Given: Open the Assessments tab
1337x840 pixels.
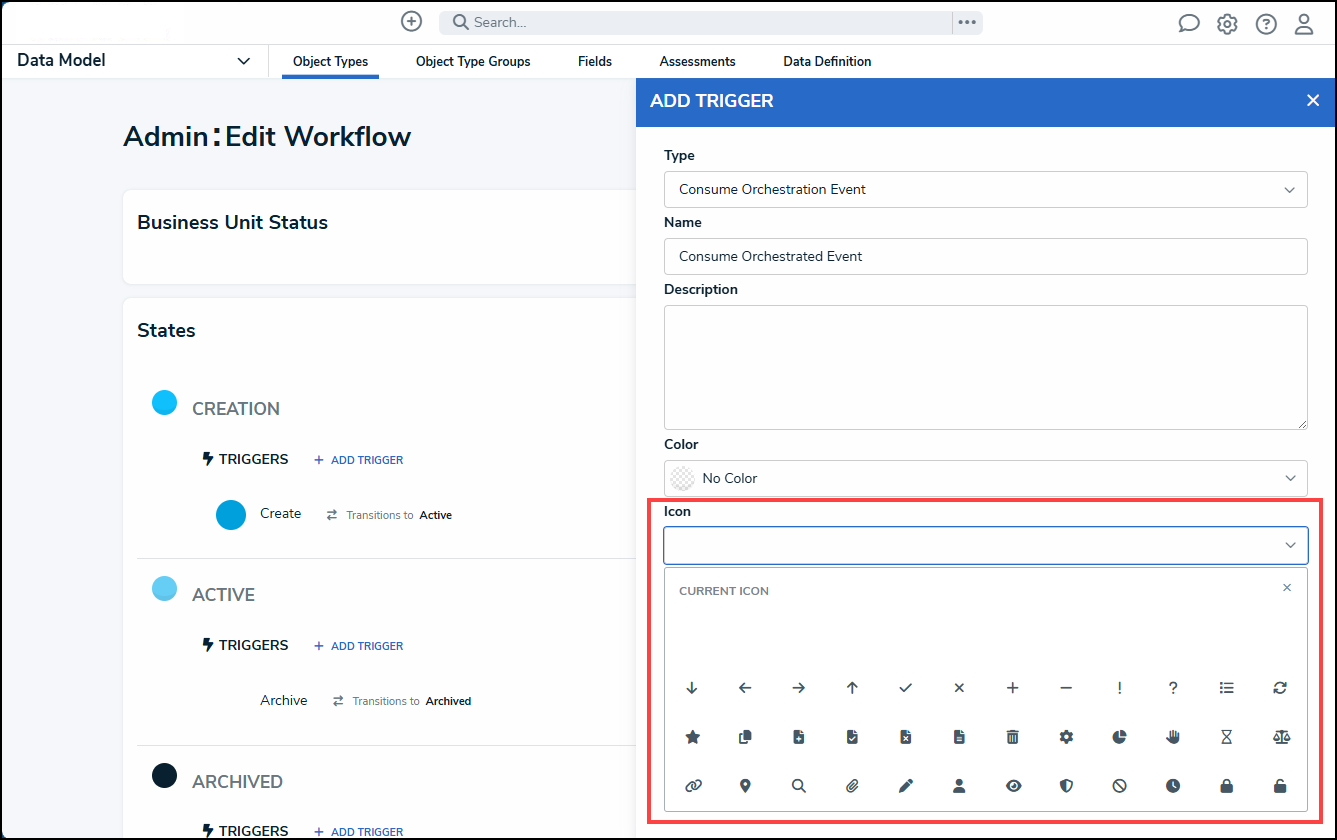Looking at the screenshot, I should pos(697,62).
